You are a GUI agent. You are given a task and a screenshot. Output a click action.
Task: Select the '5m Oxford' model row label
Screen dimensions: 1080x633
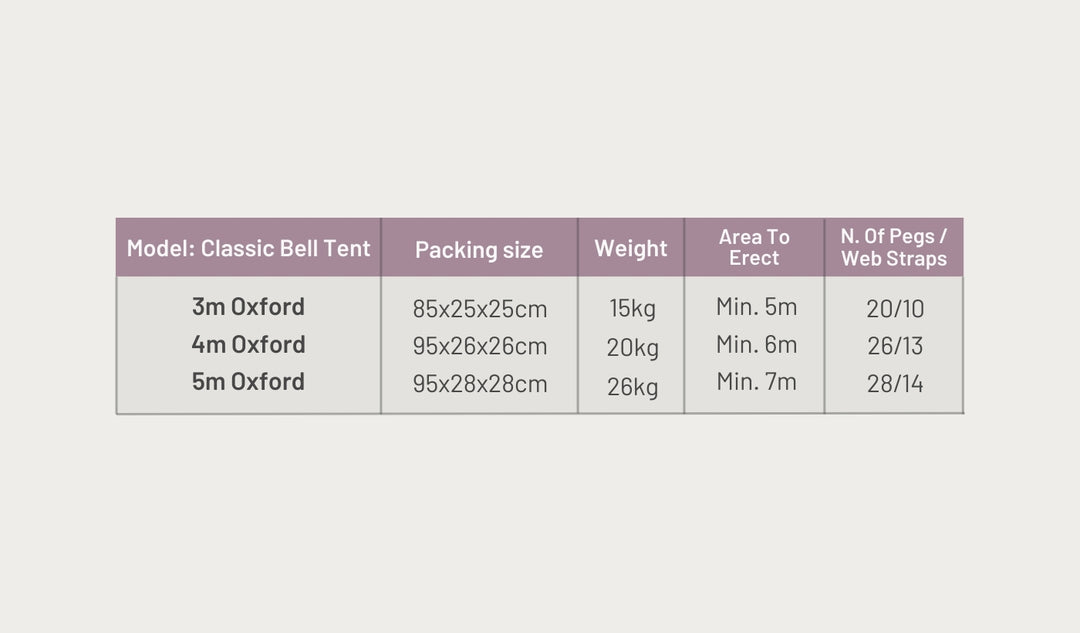click(x=248, y=381)
